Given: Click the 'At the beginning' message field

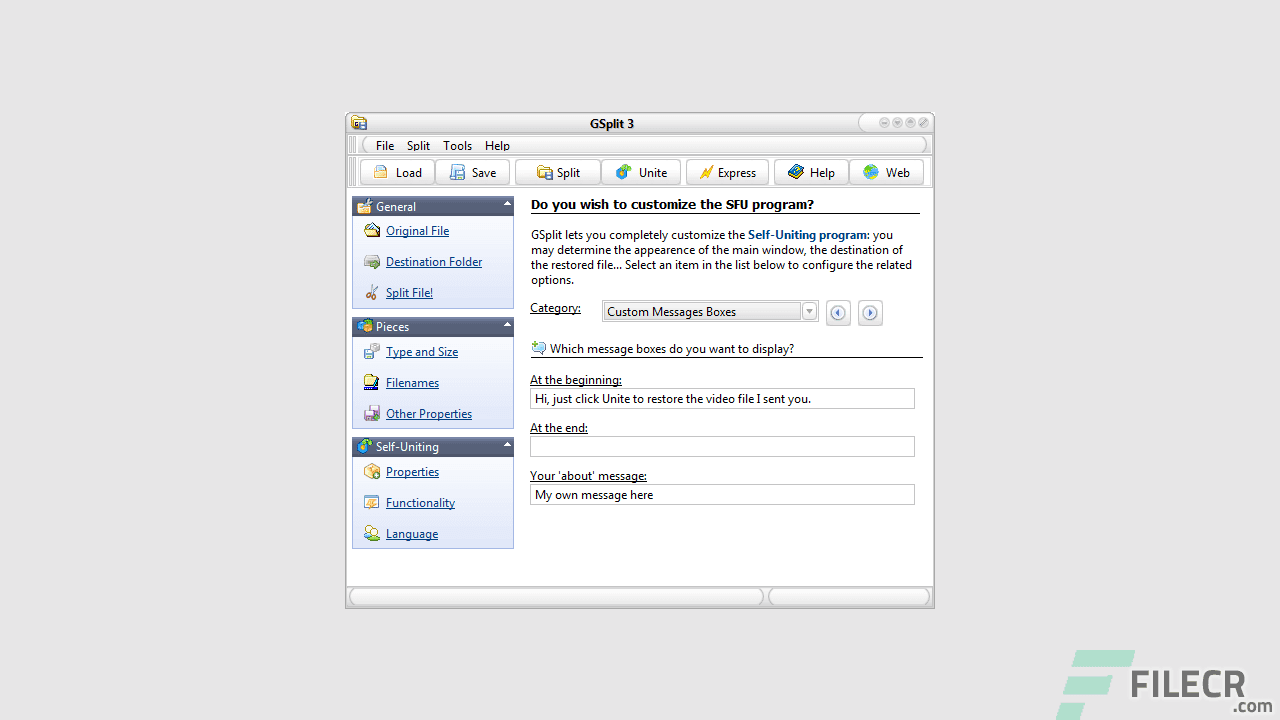Looking at the screenshot, I should coord(722,398).
